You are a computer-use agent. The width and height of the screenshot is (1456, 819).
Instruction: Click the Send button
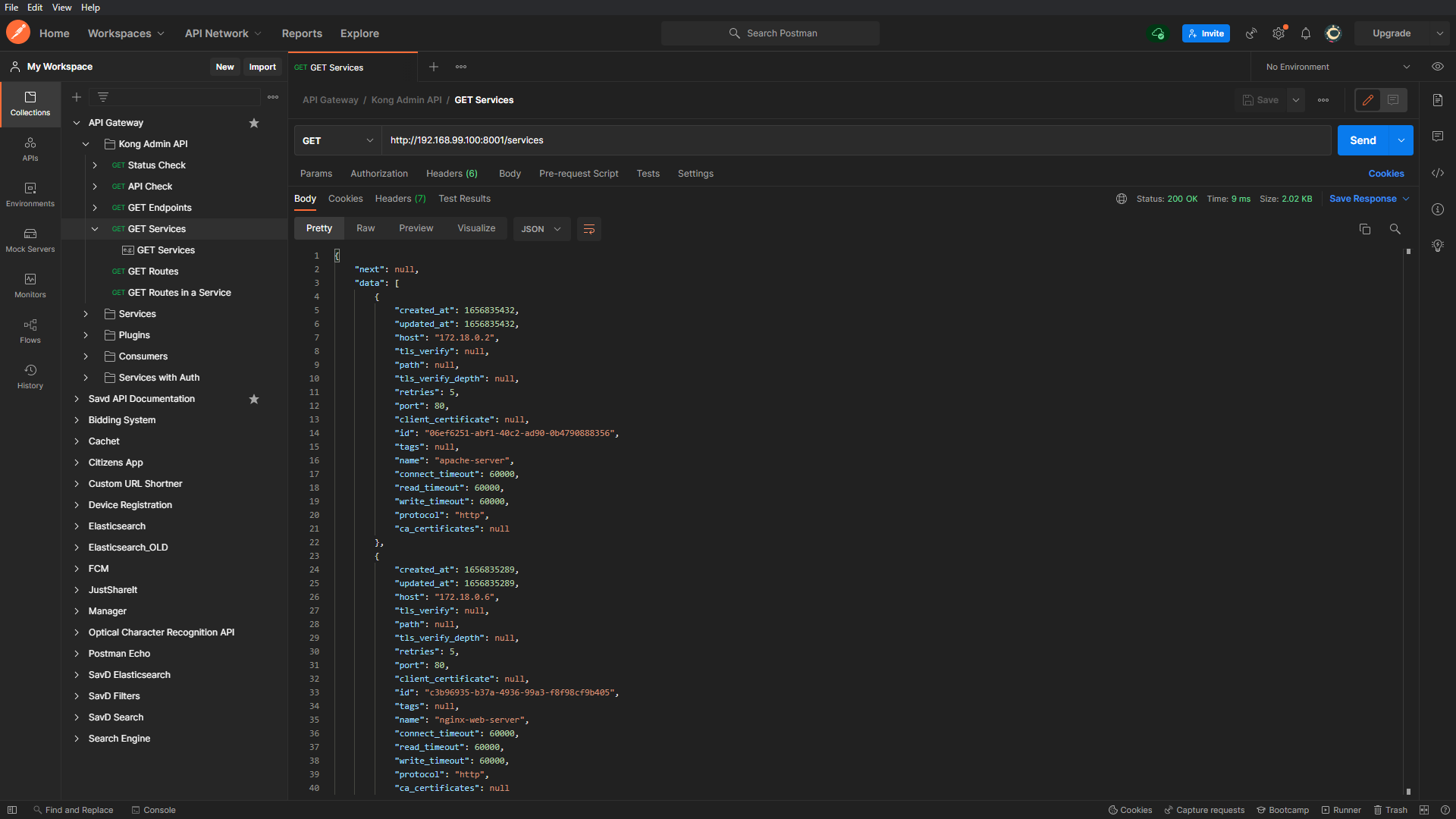coord(1363,140)
